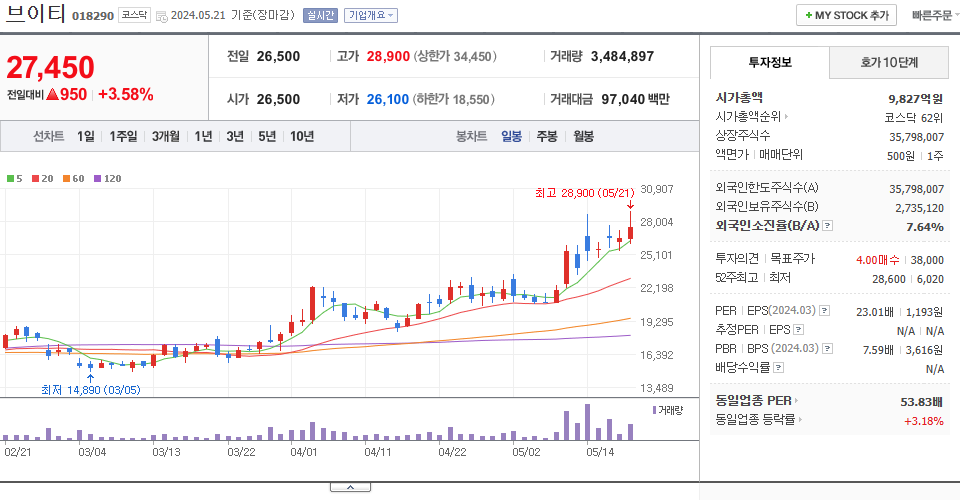Switch to the 투자정보 tab
The image size is (960, 500).
[770, 62]
